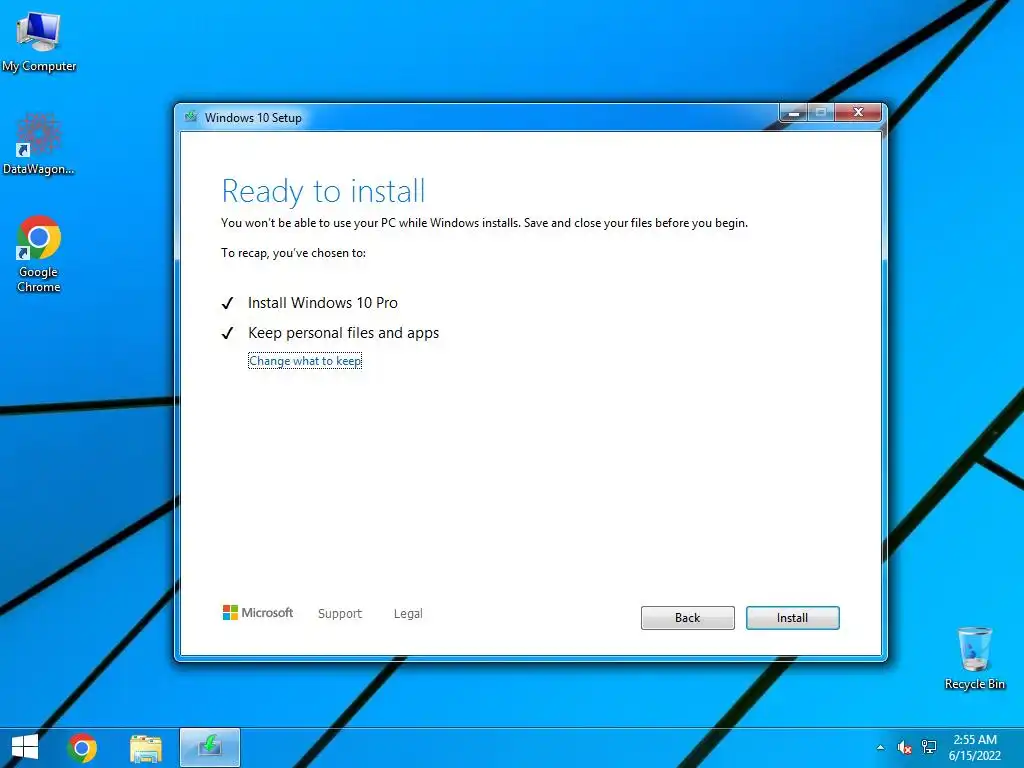Click the muted volume tray icon
This screenshot has width=1024, height=768.
pyautogui.click(x=904, y=748)
